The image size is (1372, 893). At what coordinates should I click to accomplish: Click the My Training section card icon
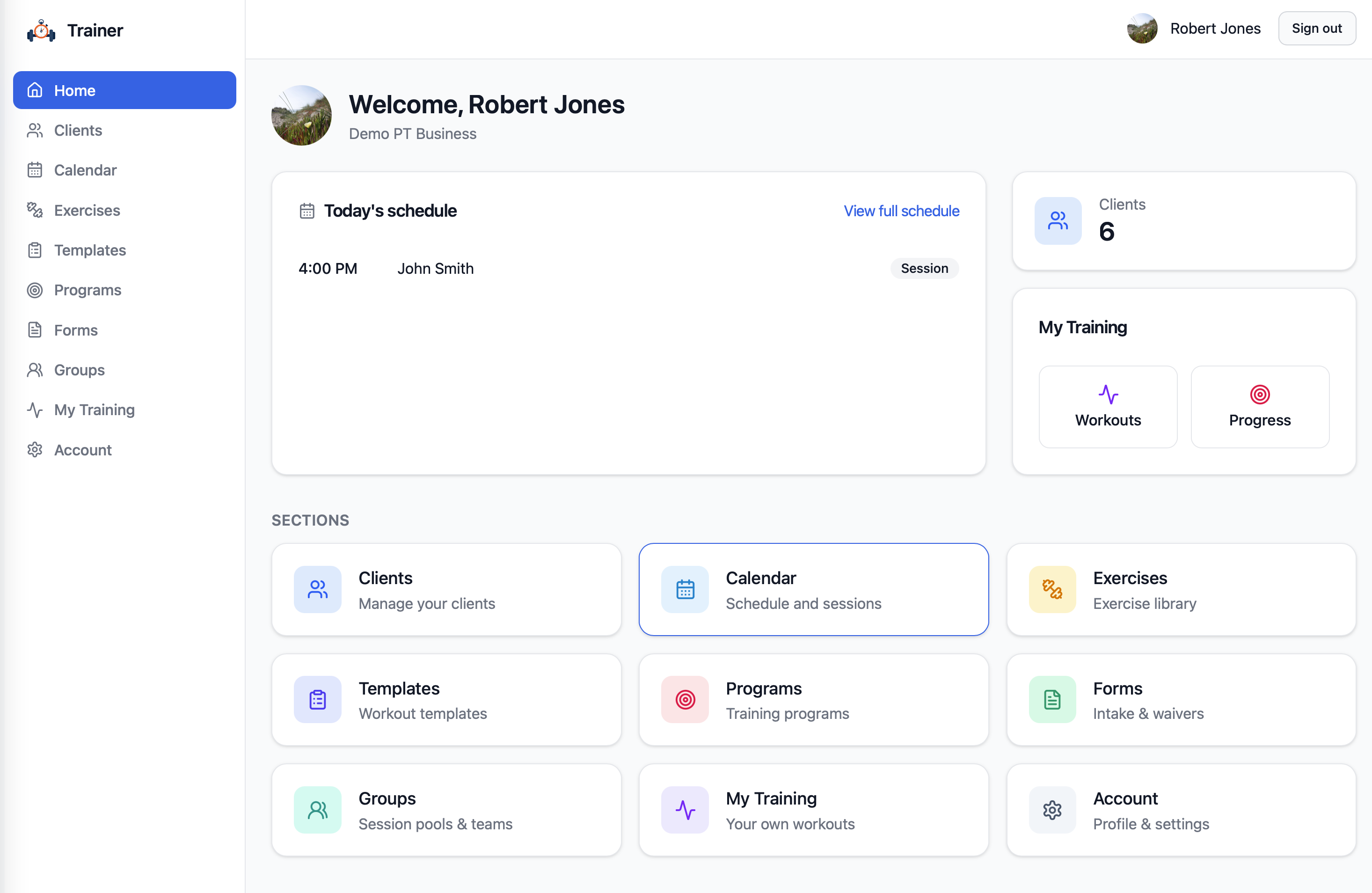[685, 810]
